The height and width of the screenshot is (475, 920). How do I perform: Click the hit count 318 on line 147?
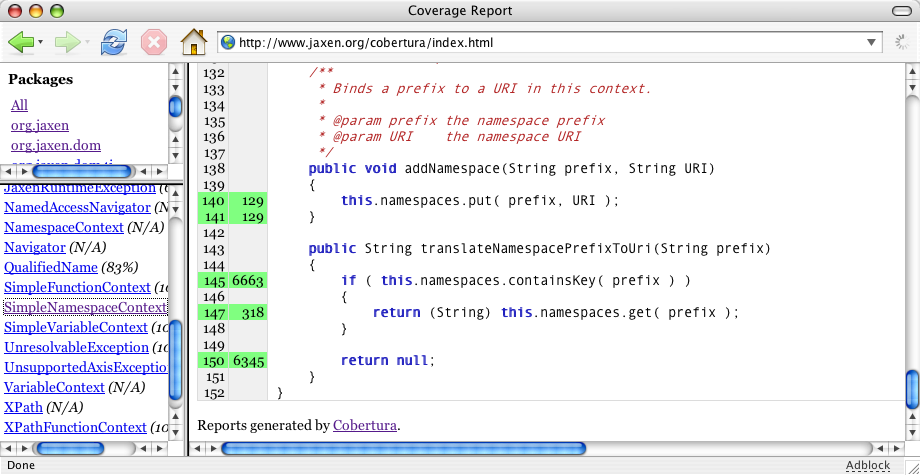click(x=253, y=313)
